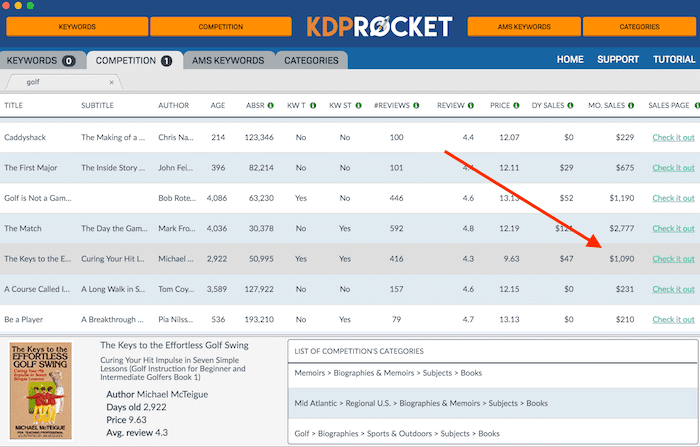Select The Match title
The height and width of the screenshot is (447, 700).
[x=23, y=229]
